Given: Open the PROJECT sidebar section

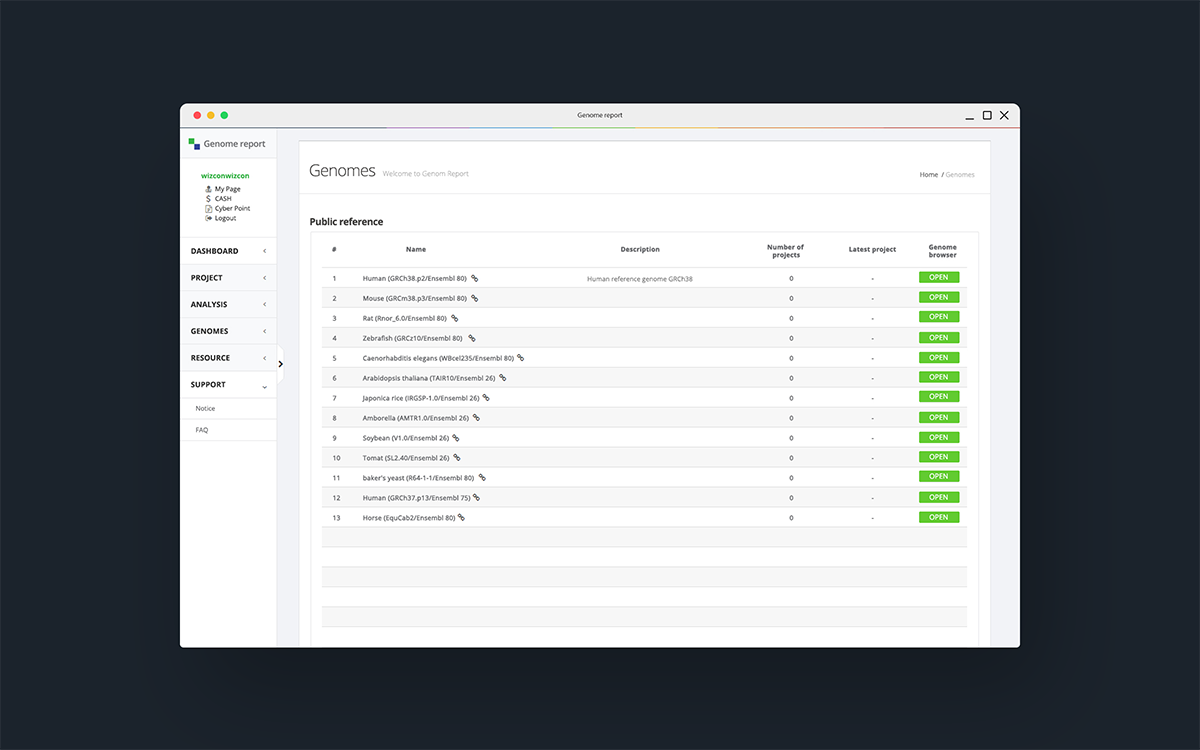Looking at the screenshot, I should (228, 278).
